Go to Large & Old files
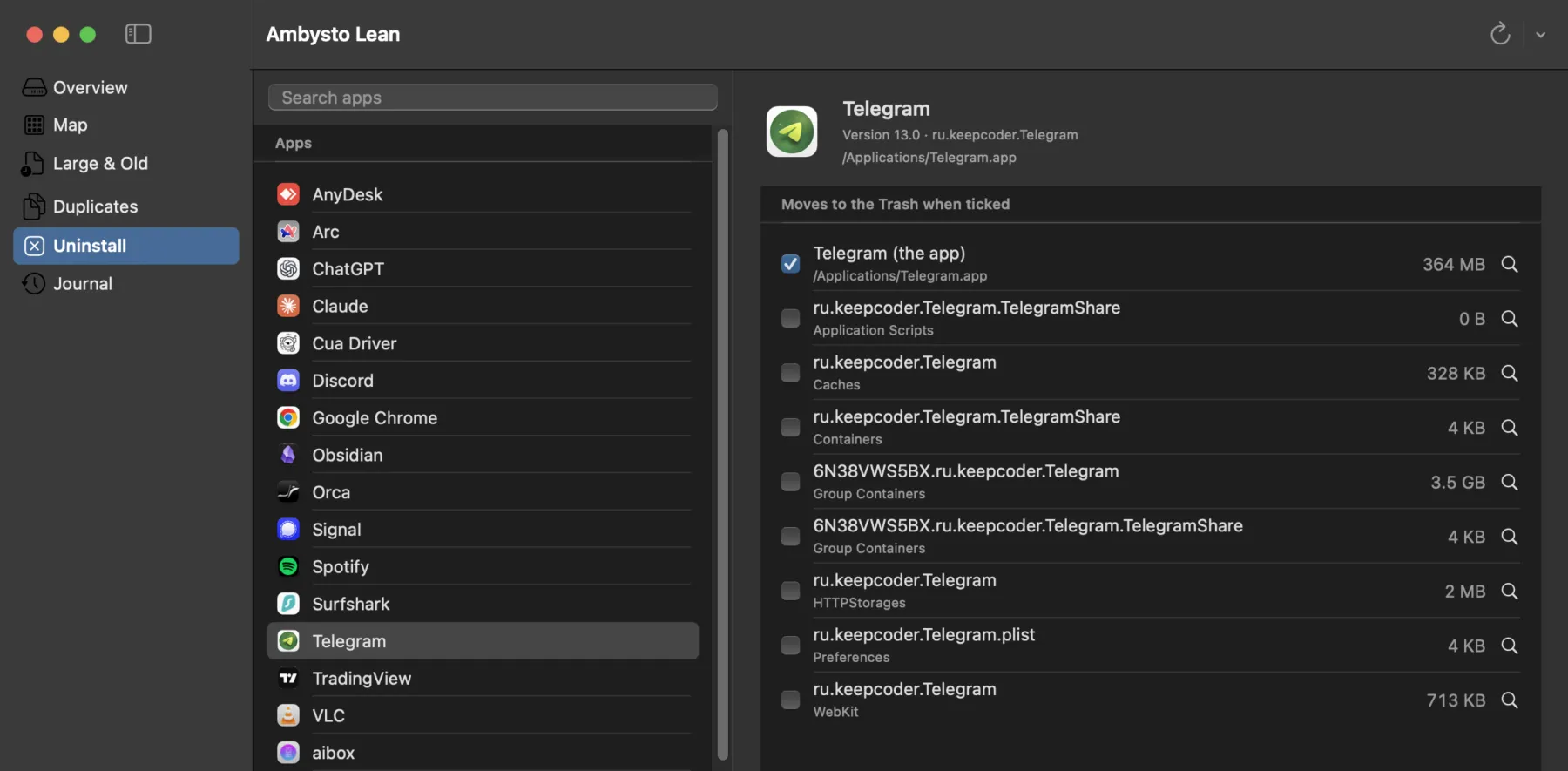The height and width of the screenshot is (771, 1568). [126, 163]
